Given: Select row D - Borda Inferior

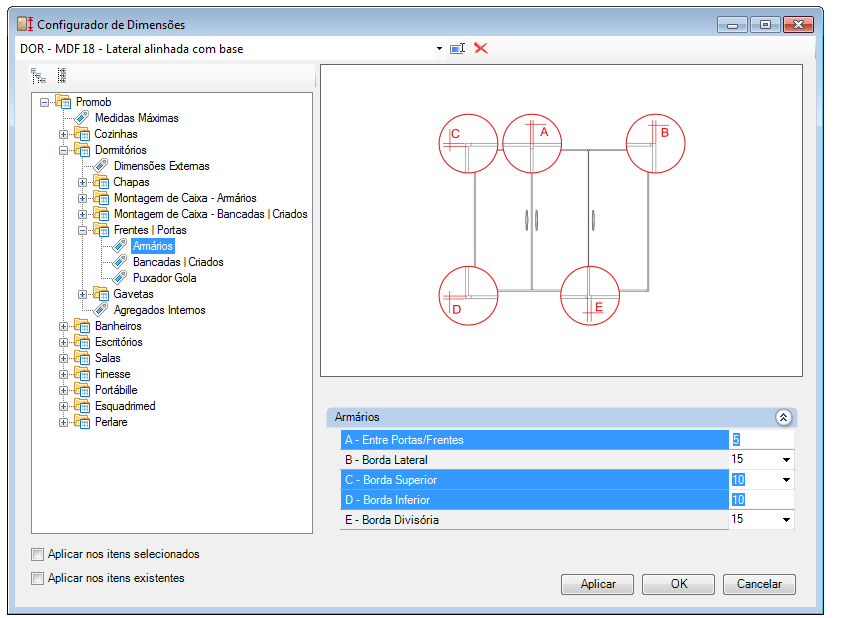Looking at the screenshot, I should [534, 500].
